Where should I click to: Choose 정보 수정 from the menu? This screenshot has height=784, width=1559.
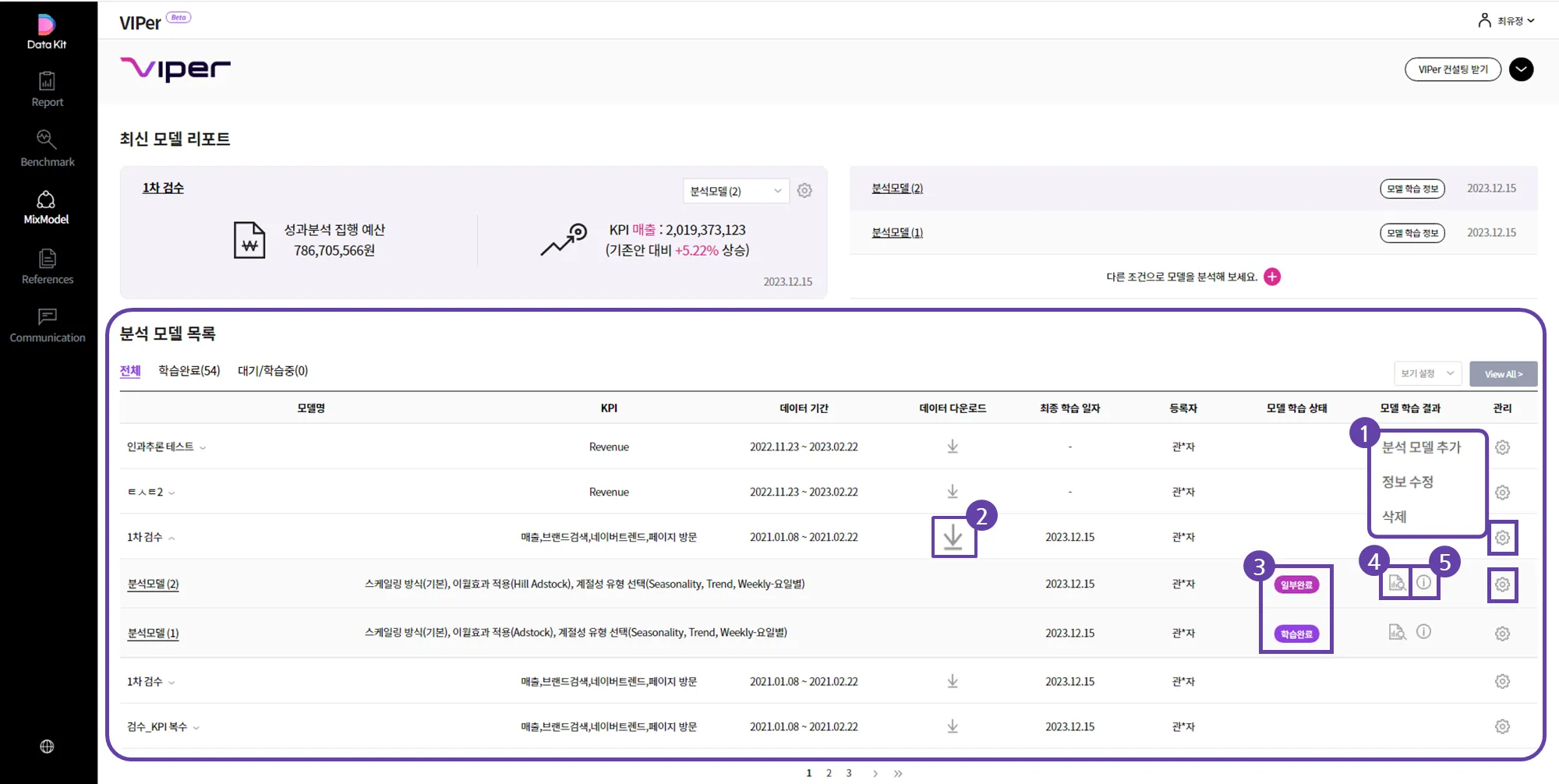click(1408, 482)
